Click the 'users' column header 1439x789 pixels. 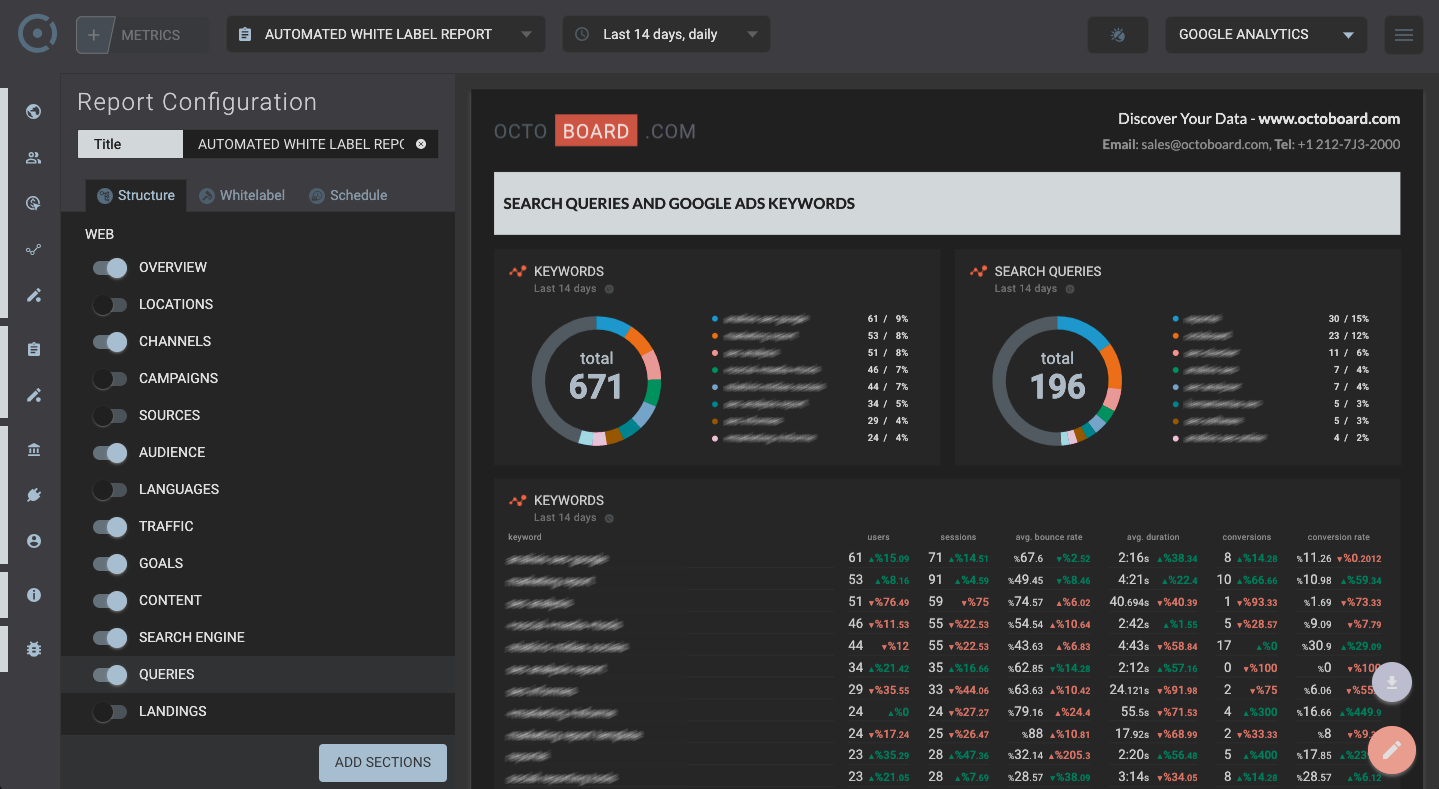coord(878,537)
